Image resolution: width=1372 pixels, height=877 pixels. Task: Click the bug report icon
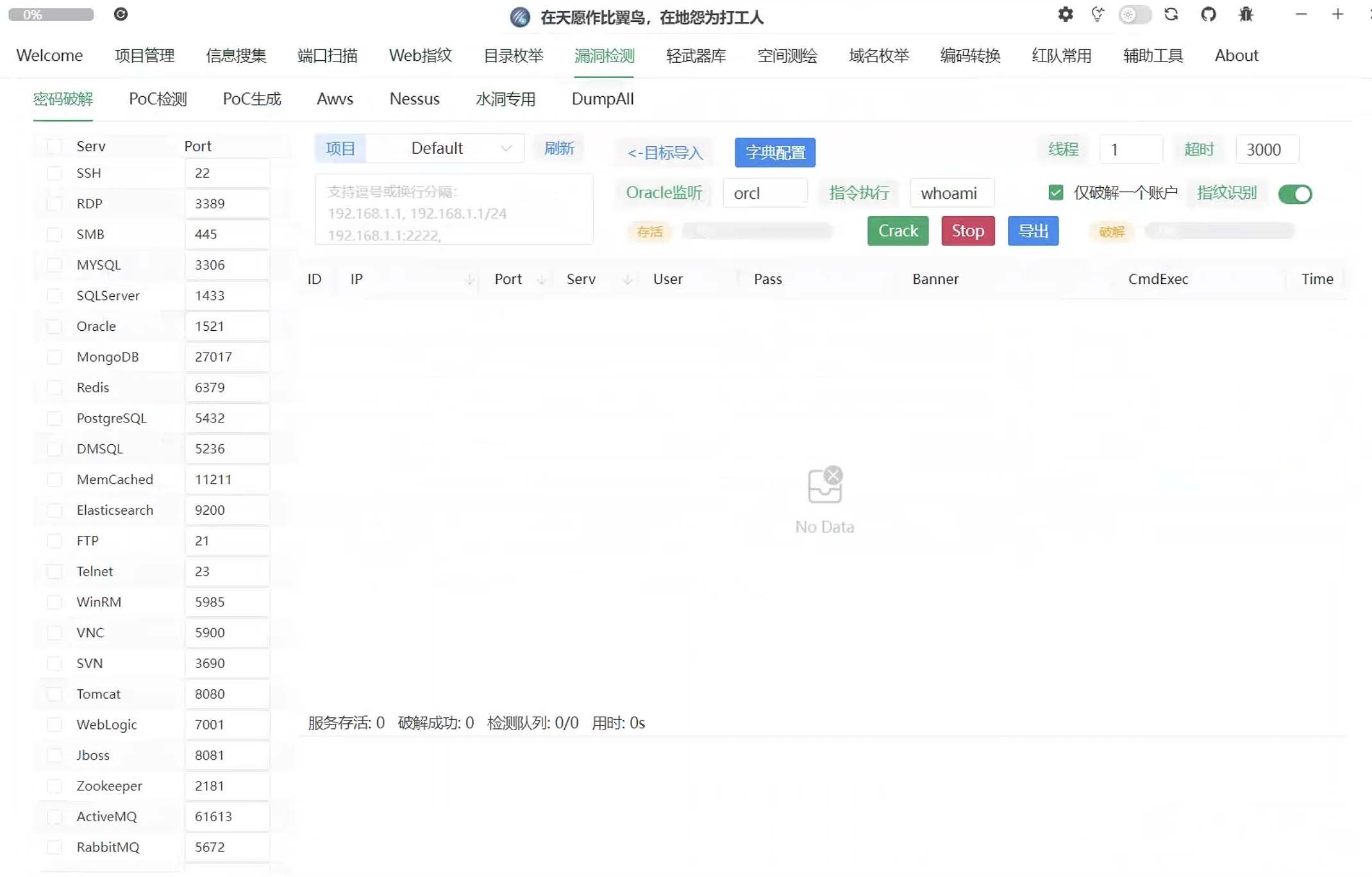coord(1246,14)
